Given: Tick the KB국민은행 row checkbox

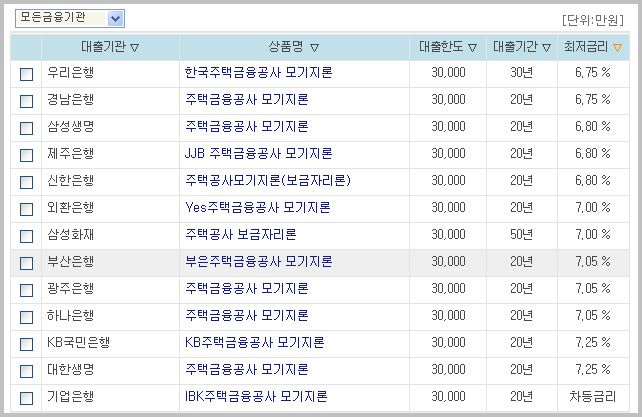Looking at the screenshot, I should point(27,344).
